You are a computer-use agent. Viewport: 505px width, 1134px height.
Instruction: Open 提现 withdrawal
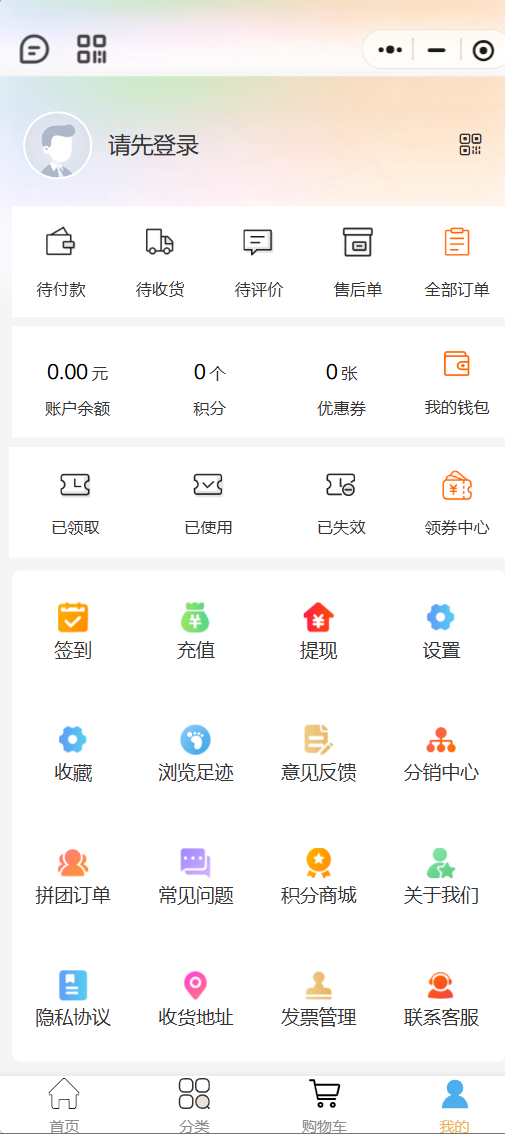click(x=318, y=631)
